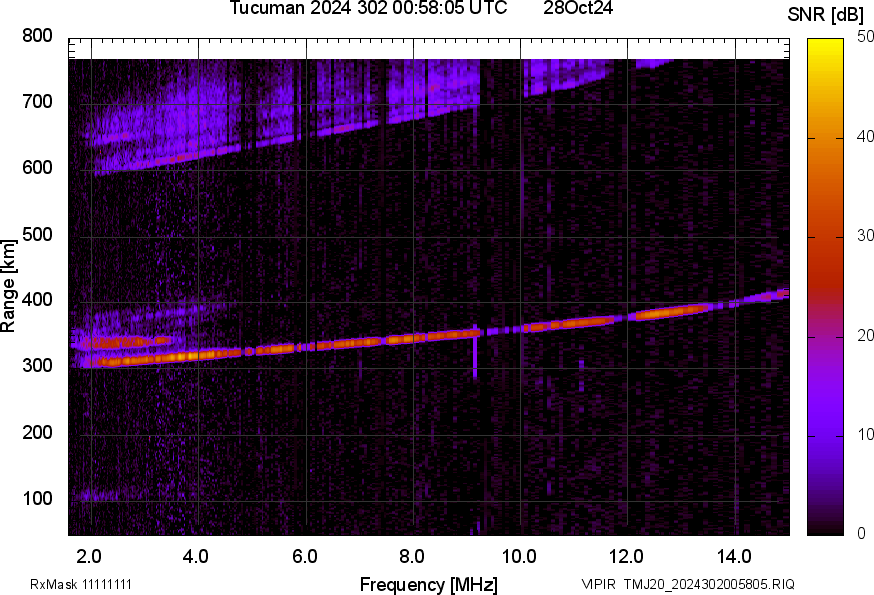Click the vertical purple spike near 9.2 MHz
This screenshot has width=874, height=595.
475,352
